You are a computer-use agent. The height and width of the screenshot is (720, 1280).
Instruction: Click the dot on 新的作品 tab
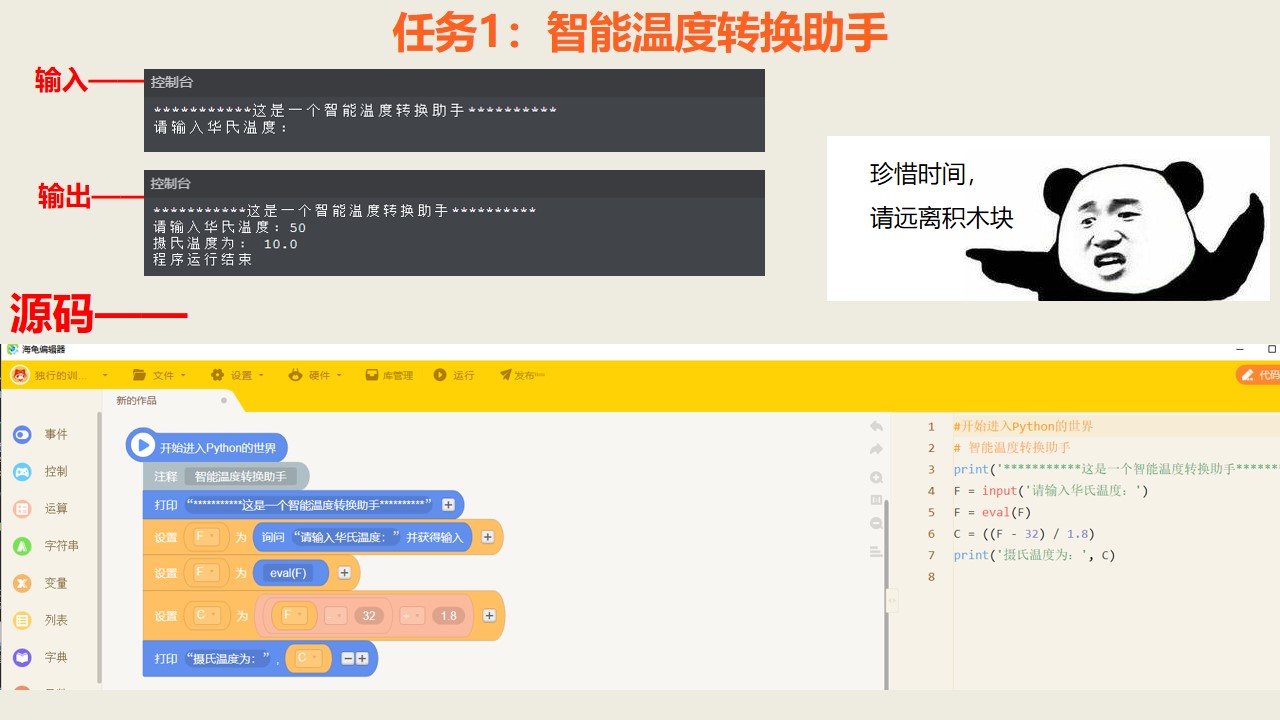pos(224,400)
